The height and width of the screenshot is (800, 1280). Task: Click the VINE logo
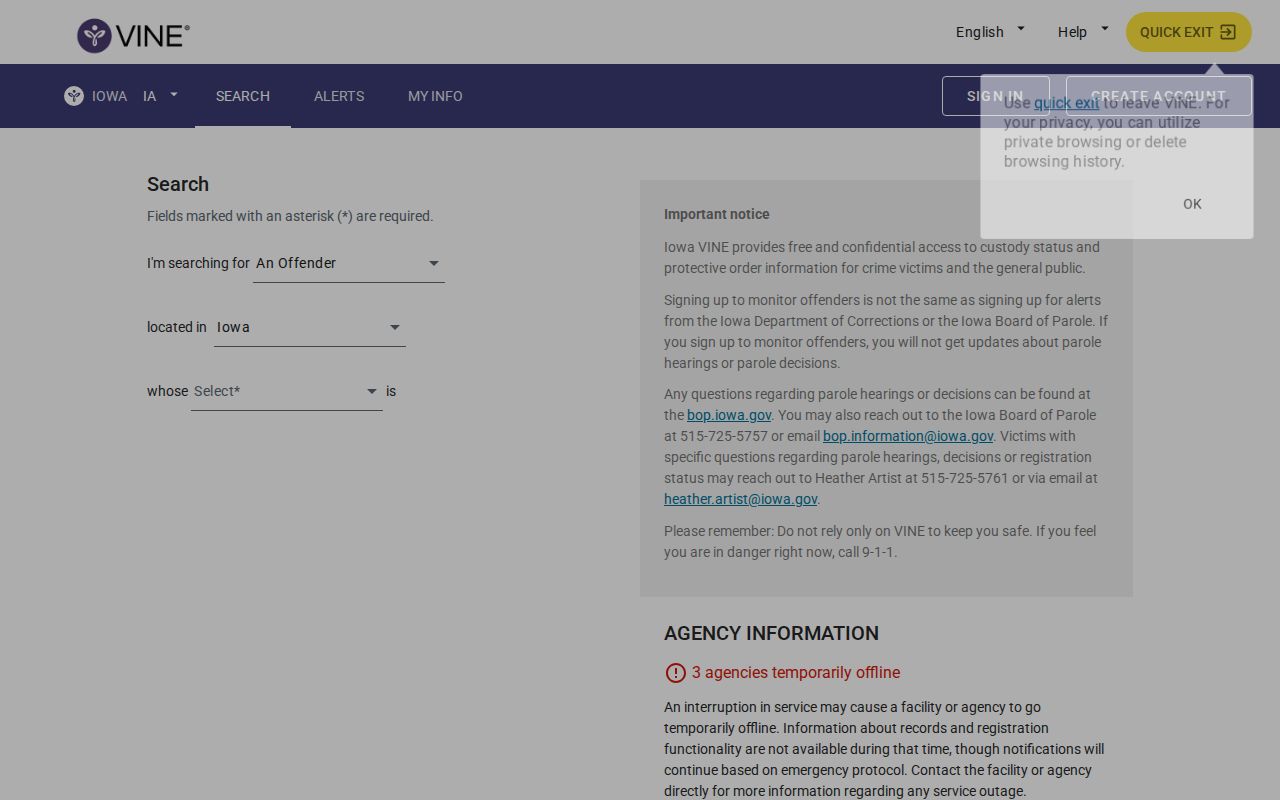pyautogui.click(x=133, y=36)
